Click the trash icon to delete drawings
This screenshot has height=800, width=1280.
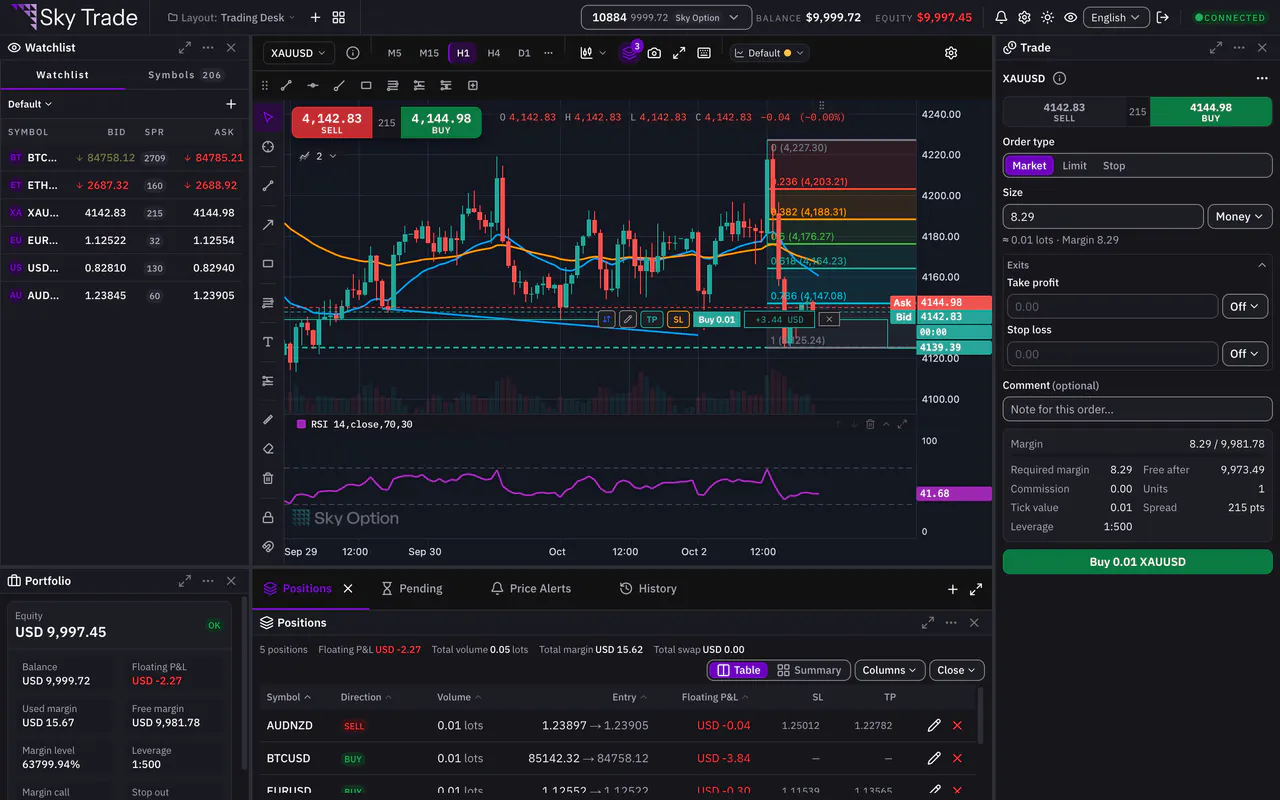268,478
